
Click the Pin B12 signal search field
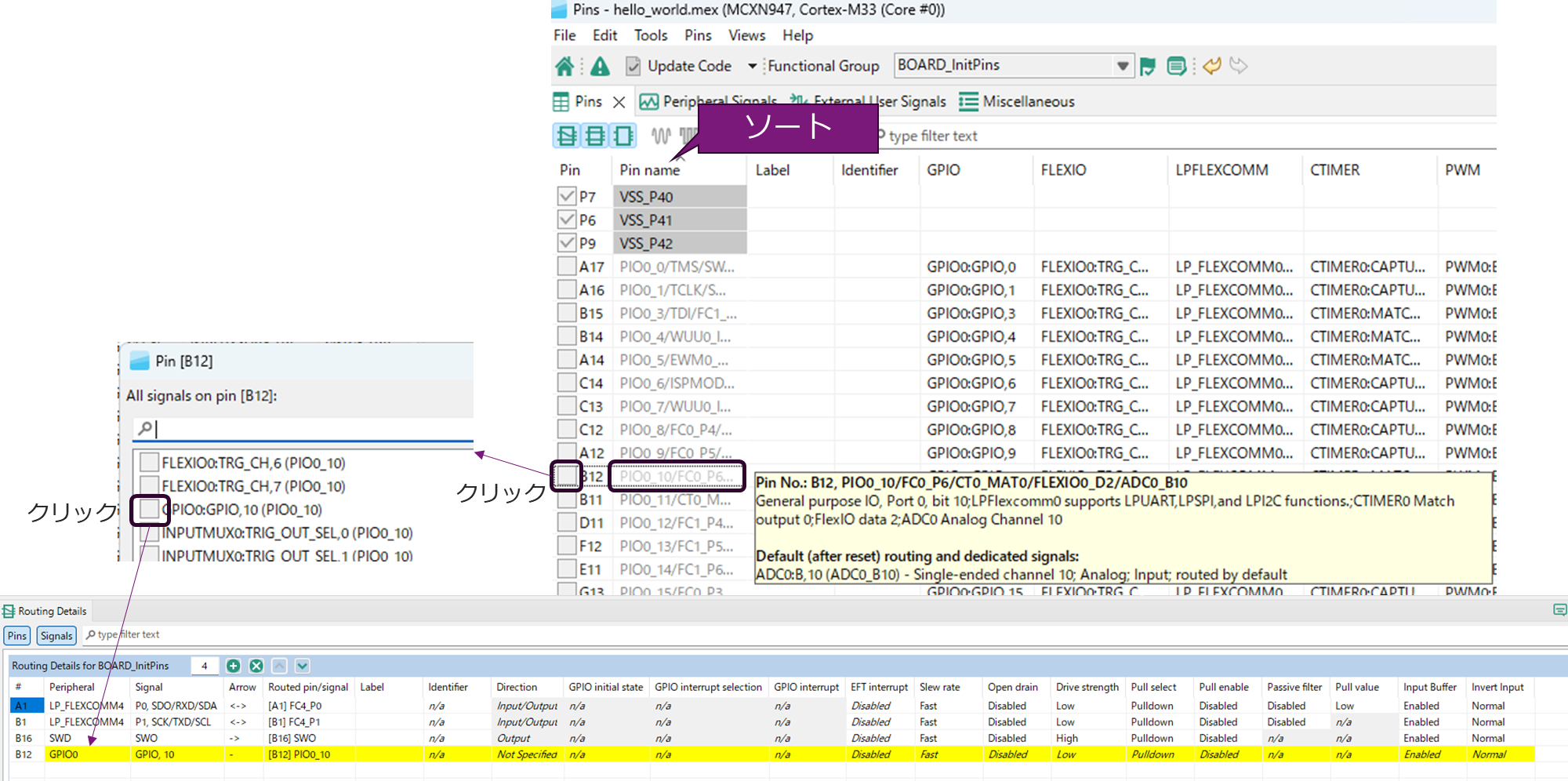(306, 429)
